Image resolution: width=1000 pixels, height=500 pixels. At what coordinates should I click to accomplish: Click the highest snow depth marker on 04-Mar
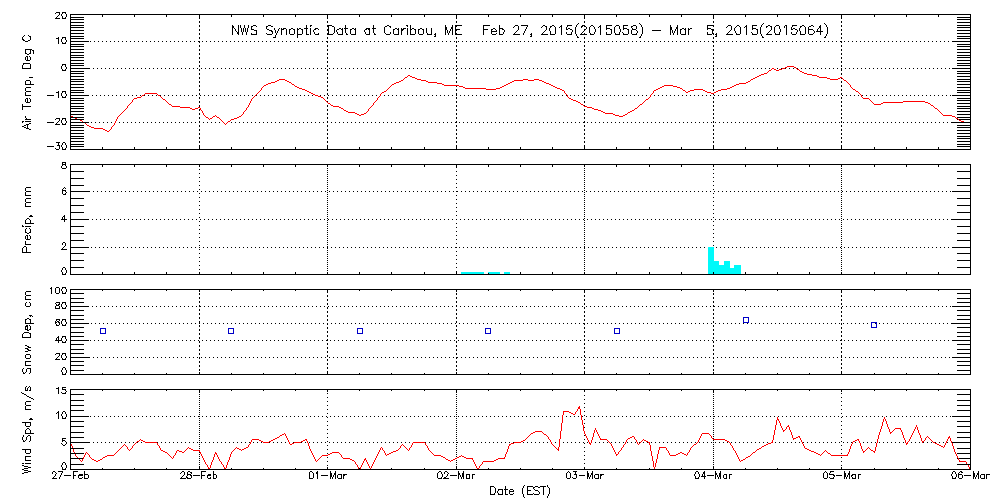pyautogui.click(x=746, y=320)
